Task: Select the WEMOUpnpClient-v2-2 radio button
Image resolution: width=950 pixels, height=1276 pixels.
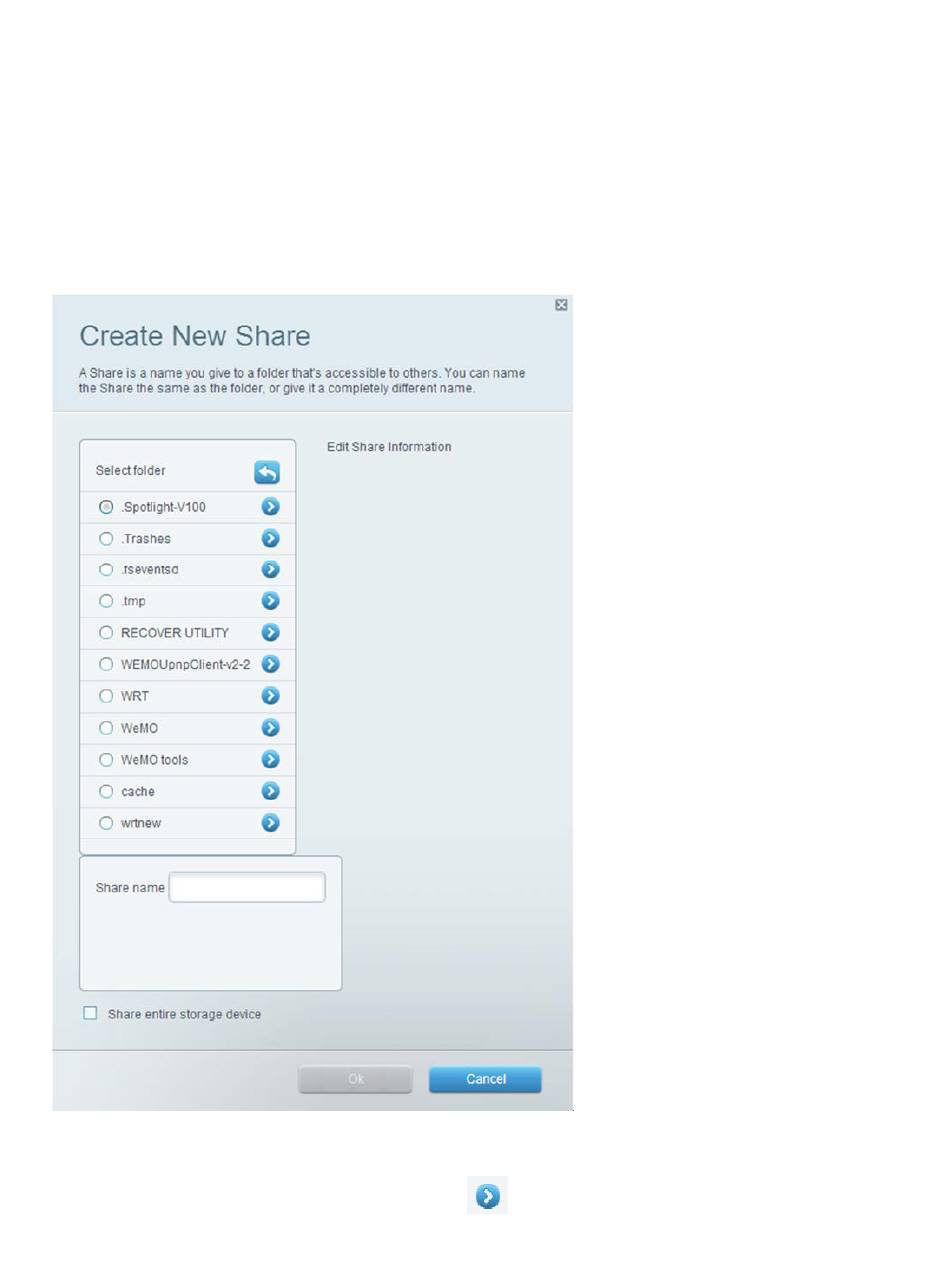Action: (x=106, y=664)
